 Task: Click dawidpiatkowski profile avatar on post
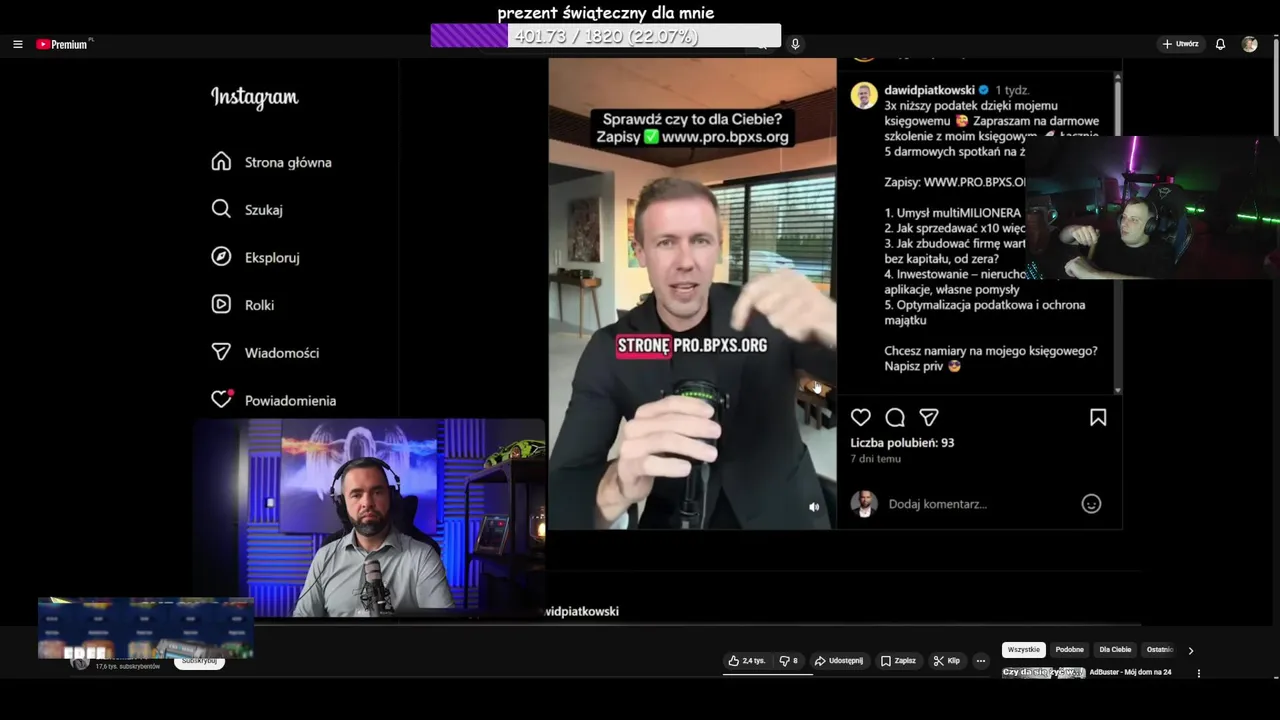[x=864, y=96]
